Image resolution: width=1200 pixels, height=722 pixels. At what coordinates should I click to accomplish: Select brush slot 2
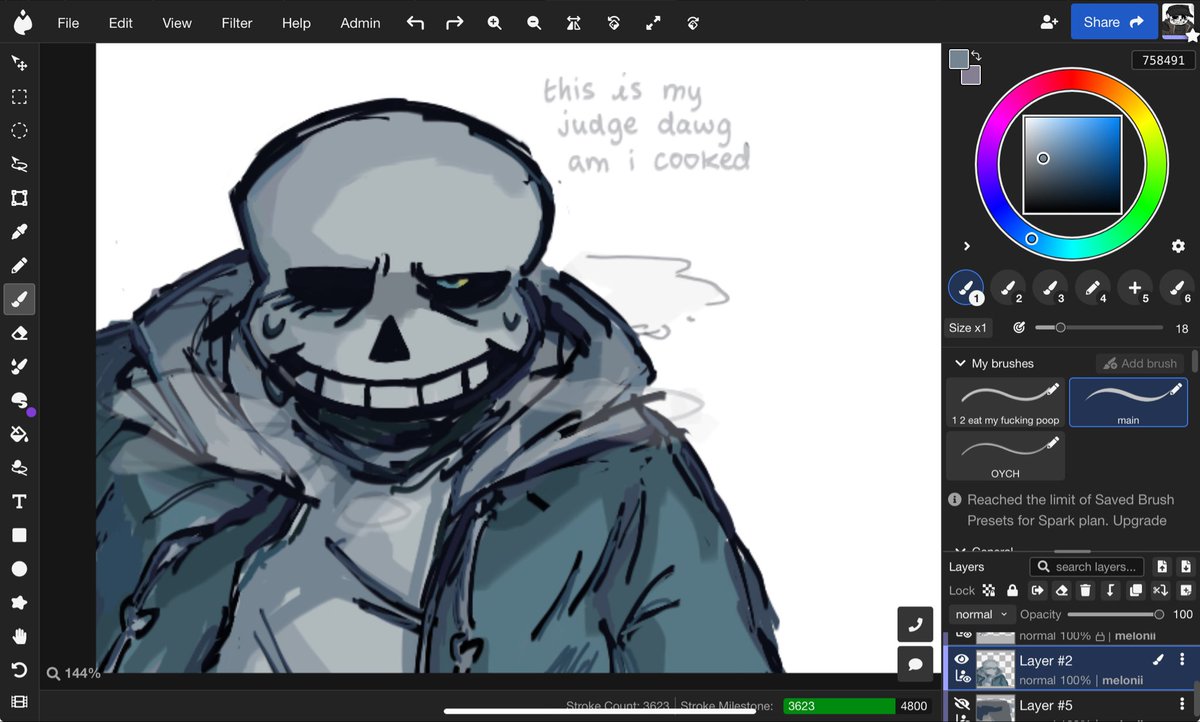[x=1008, y=288]
